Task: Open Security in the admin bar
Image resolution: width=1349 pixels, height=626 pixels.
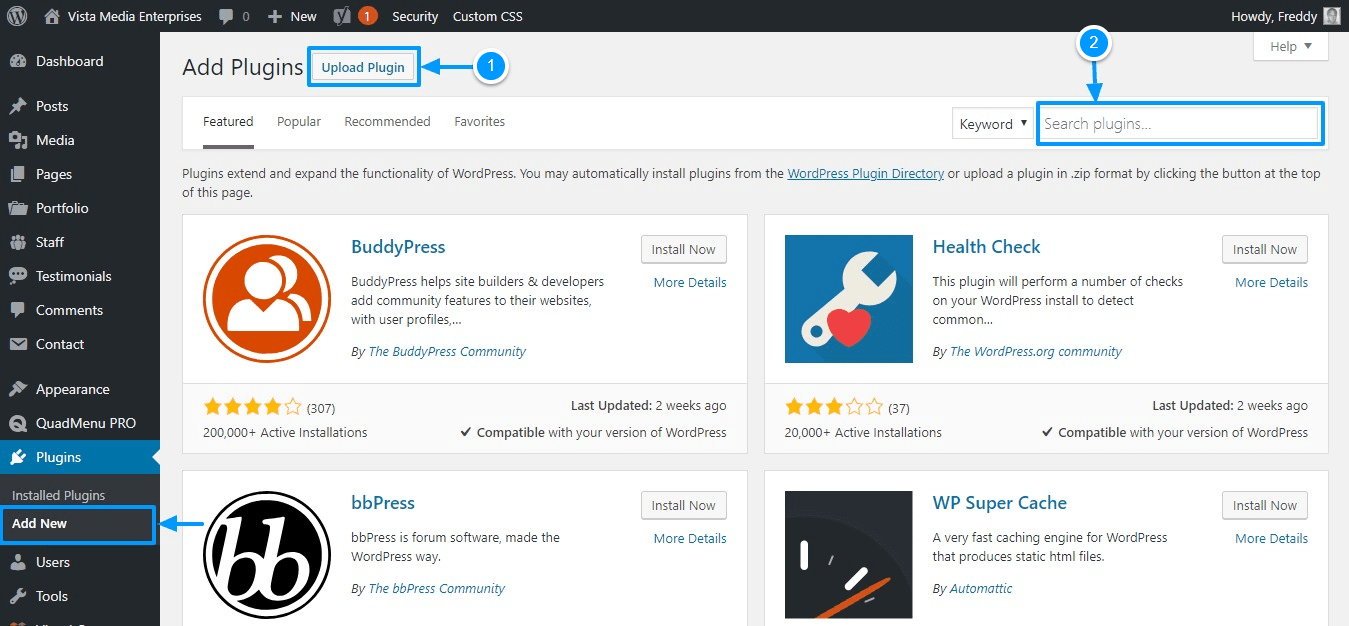Action: [415, 16]
